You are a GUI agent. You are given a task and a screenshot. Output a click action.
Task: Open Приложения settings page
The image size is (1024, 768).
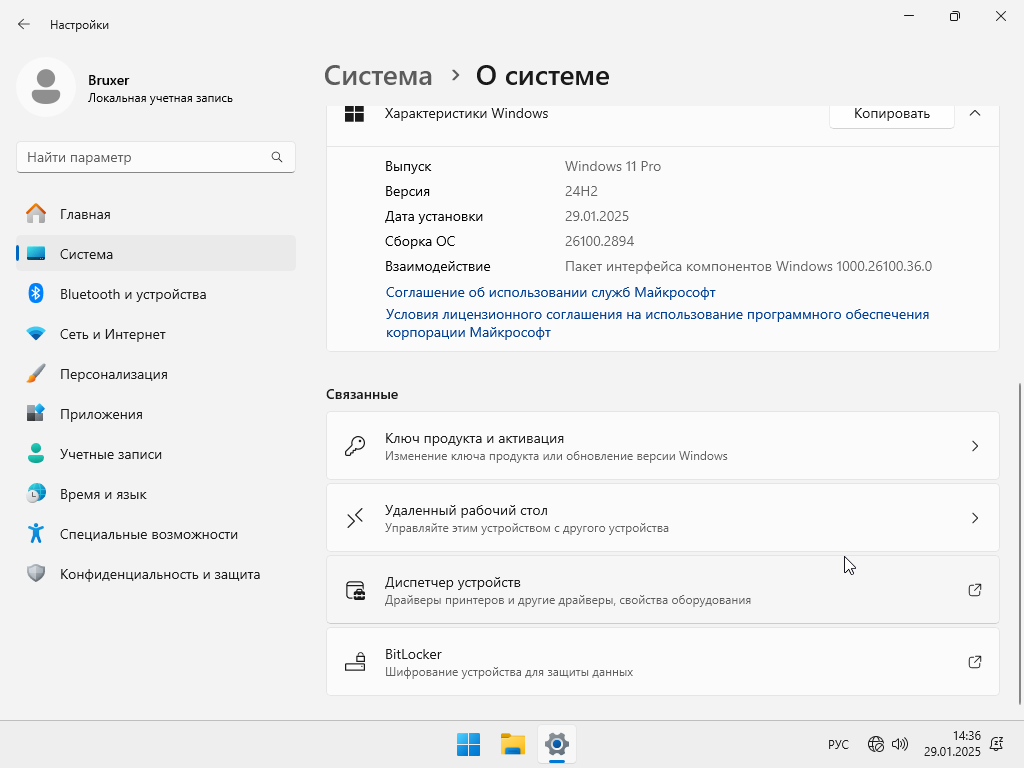(x=100, y=414)
